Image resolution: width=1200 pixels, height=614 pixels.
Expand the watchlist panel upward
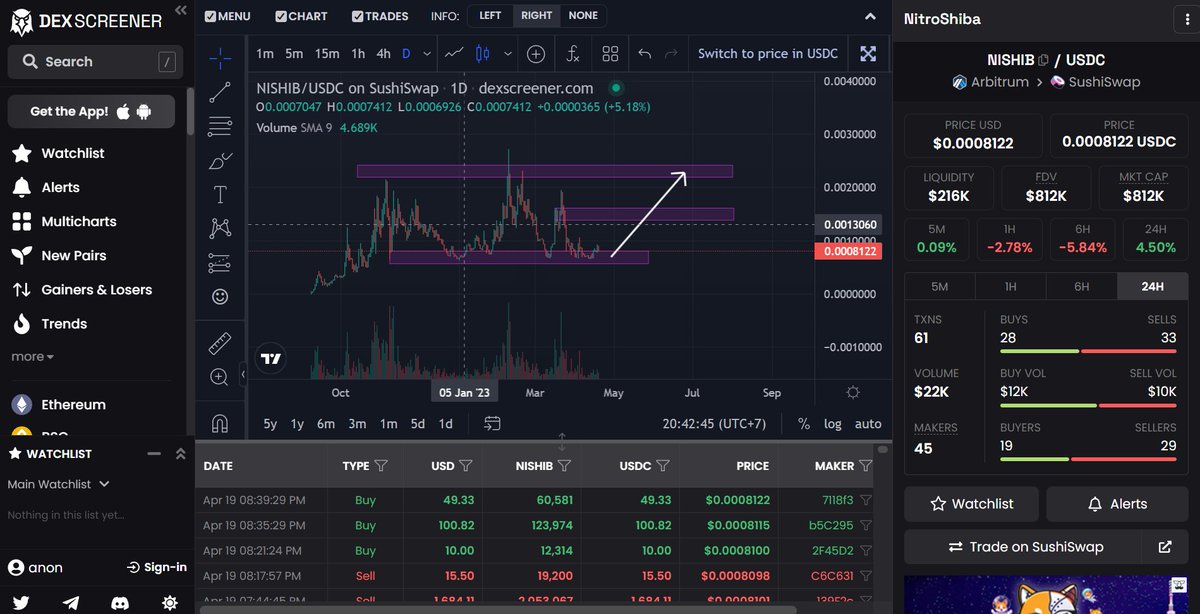(x=180, y=453)
